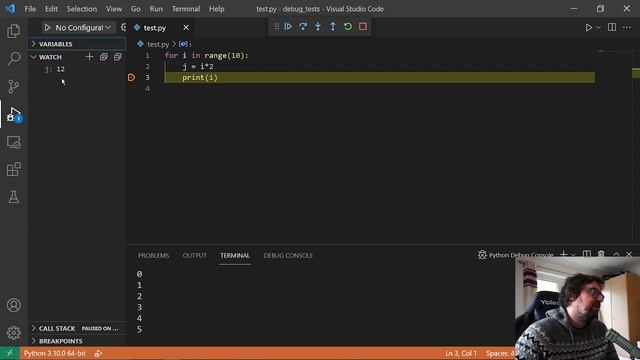
Task: Open the Extensions view
Action: click(13, 169)
